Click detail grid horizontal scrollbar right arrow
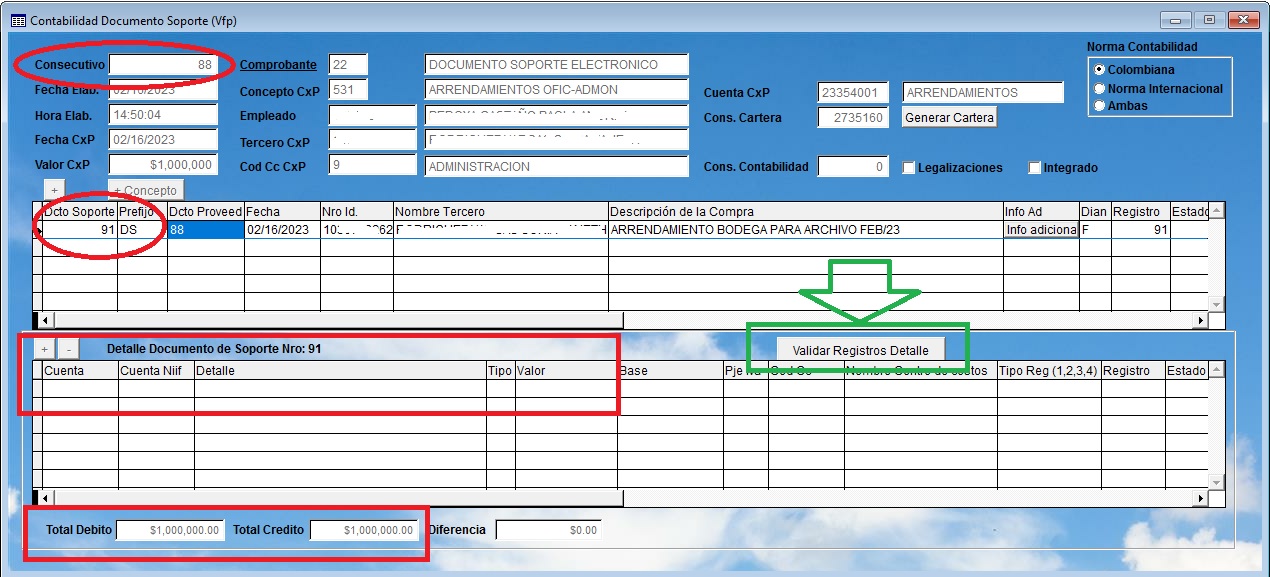 coord(1201,497)
